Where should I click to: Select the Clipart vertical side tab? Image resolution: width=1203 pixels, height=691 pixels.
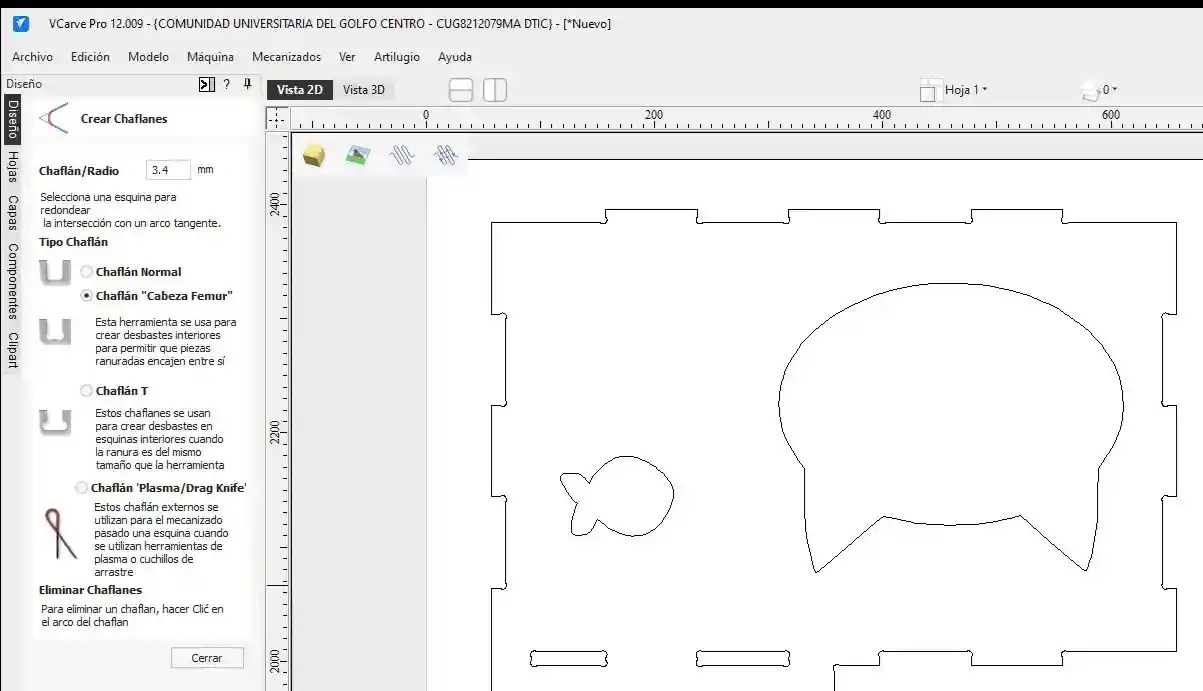click(x=13, y=350)
